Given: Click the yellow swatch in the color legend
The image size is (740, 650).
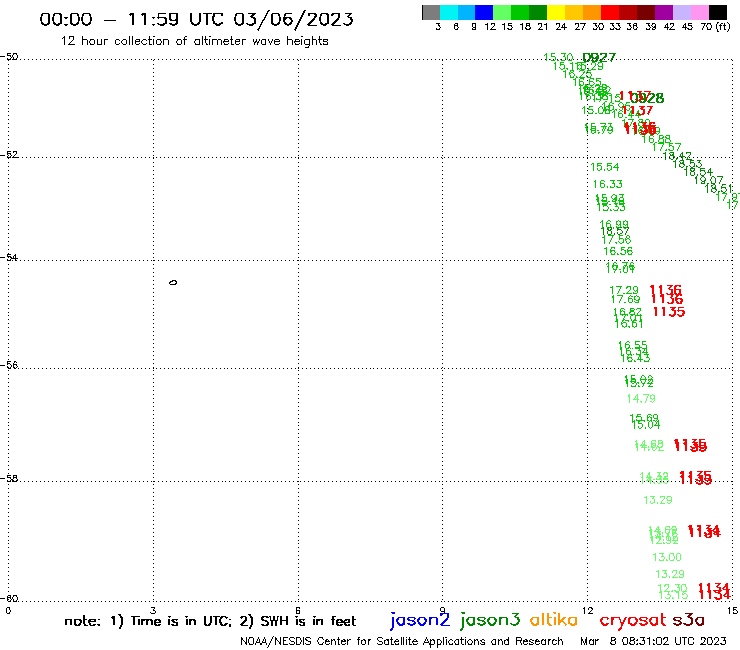Looking at the screenshot, I should (556, 12).
